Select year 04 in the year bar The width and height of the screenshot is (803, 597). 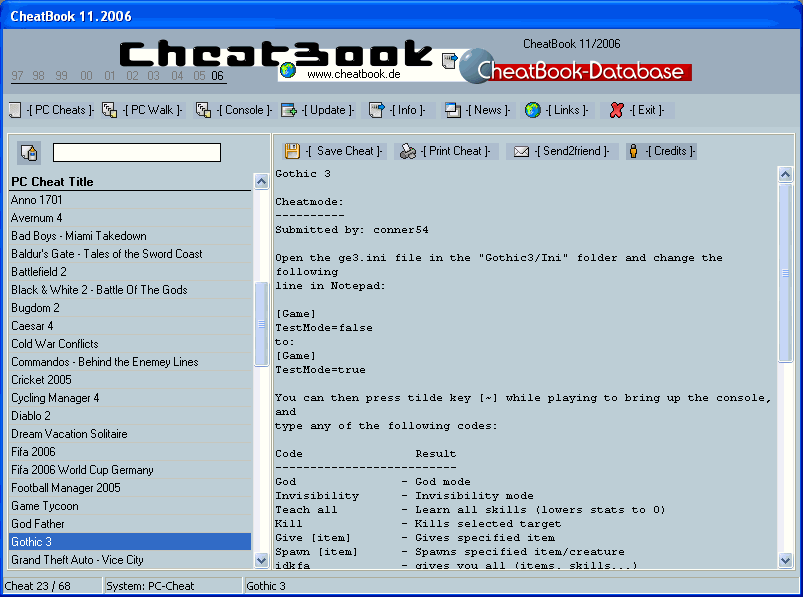[x=177, y=76]
